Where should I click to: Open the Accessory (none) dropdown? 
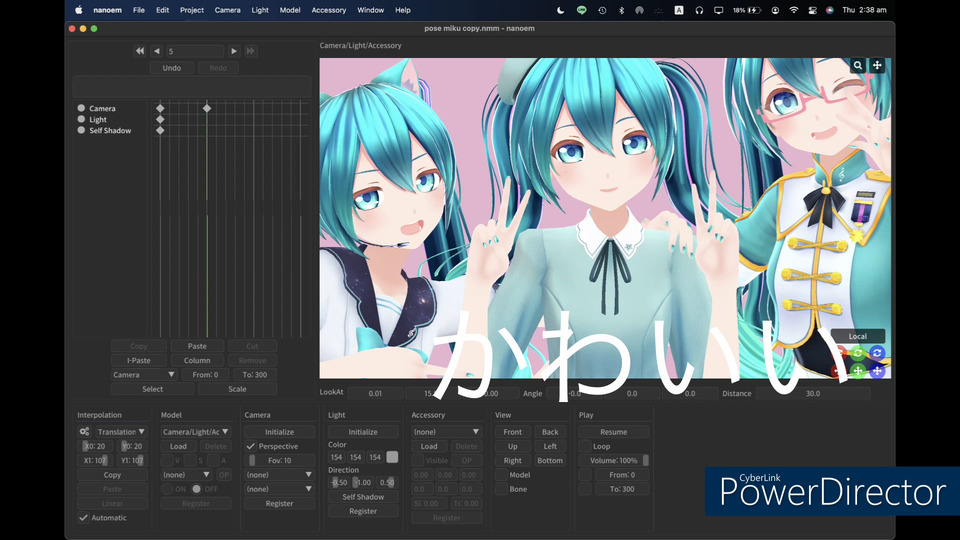point(446,432)
